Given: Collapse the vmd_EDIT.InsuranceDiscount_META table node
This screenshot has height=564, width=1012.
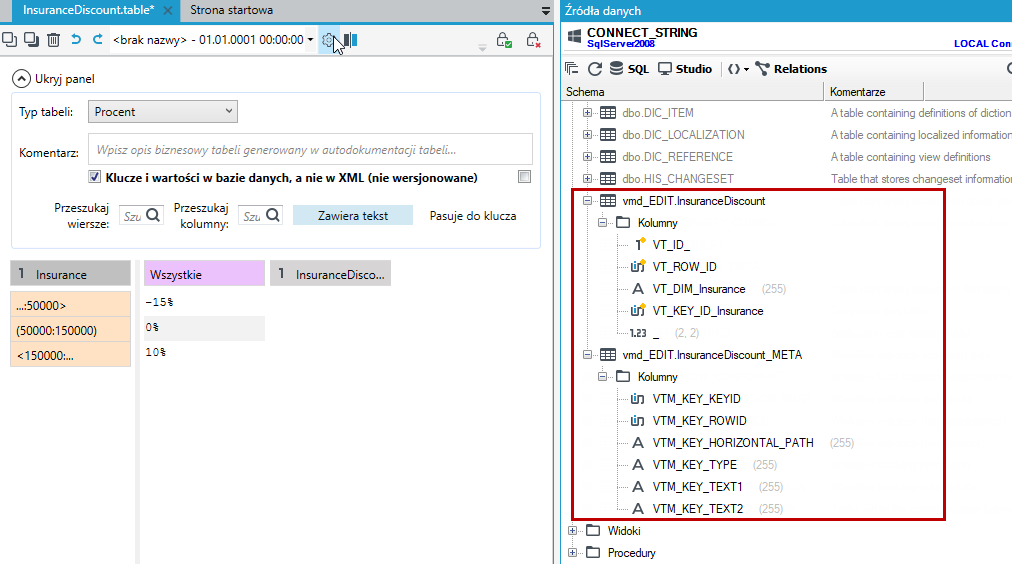Looking at the screenshot, I should point(587,355).
